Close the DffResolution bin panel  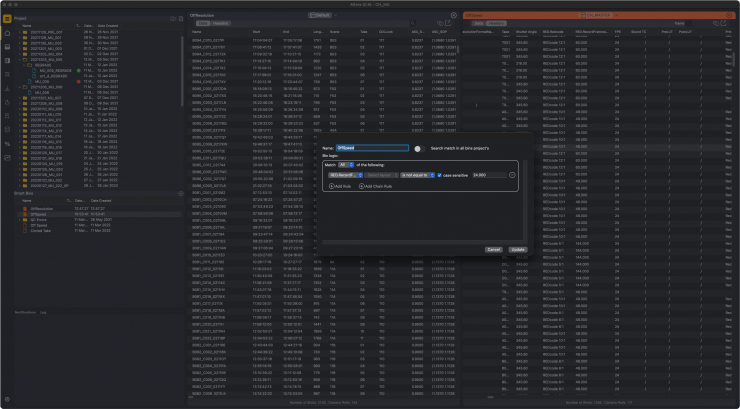452,16
